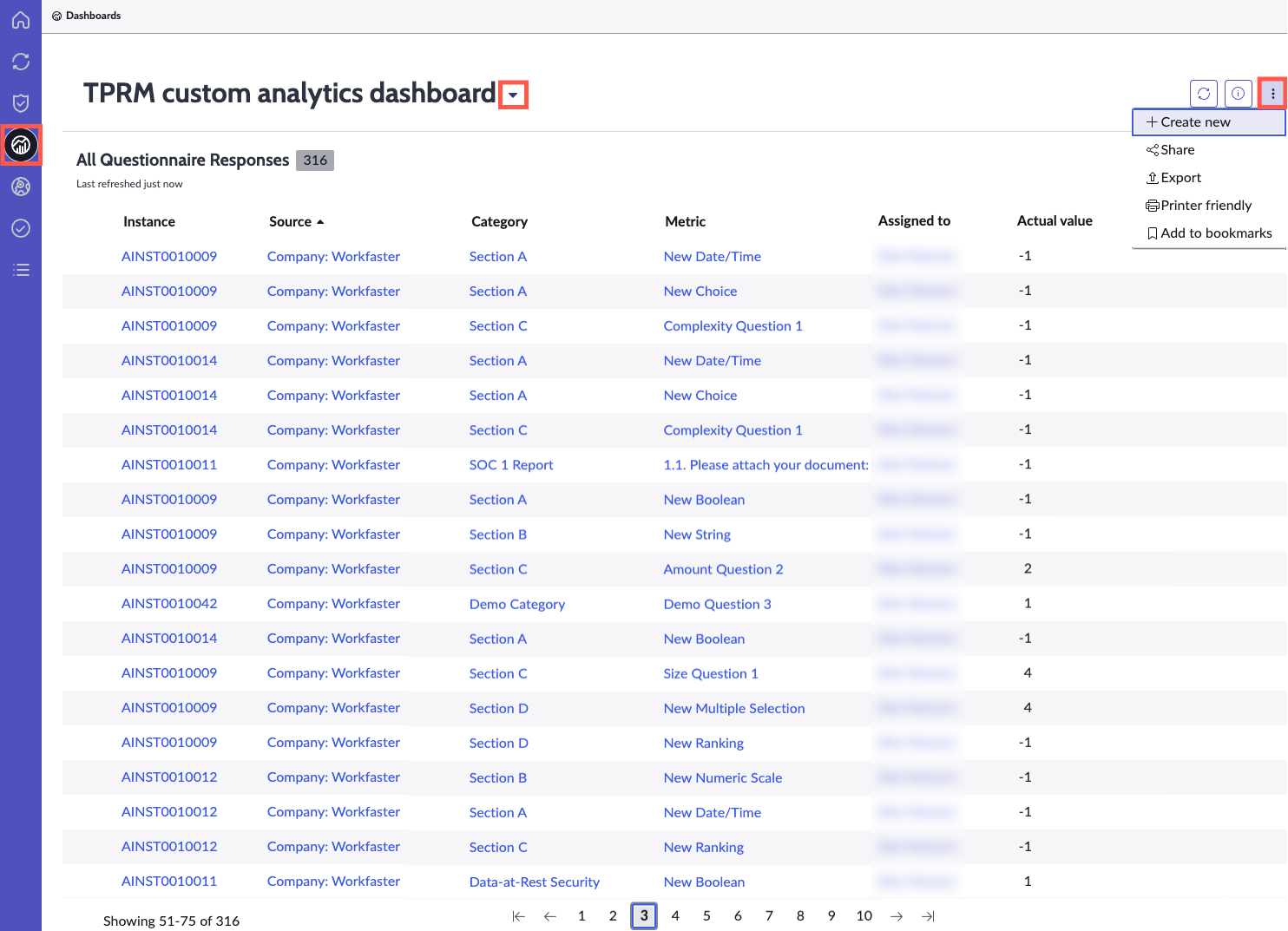Open the shield checkmark sidebar icon

[x=21, y=103]
